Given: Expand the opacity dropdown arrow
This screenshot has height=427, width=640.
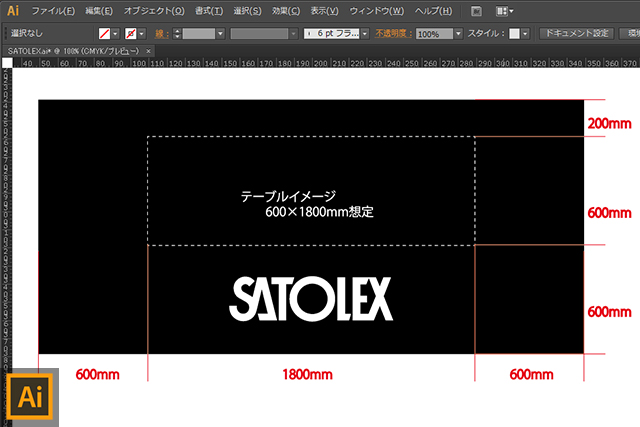Looking at the screenshot, I should click(458, 33).
